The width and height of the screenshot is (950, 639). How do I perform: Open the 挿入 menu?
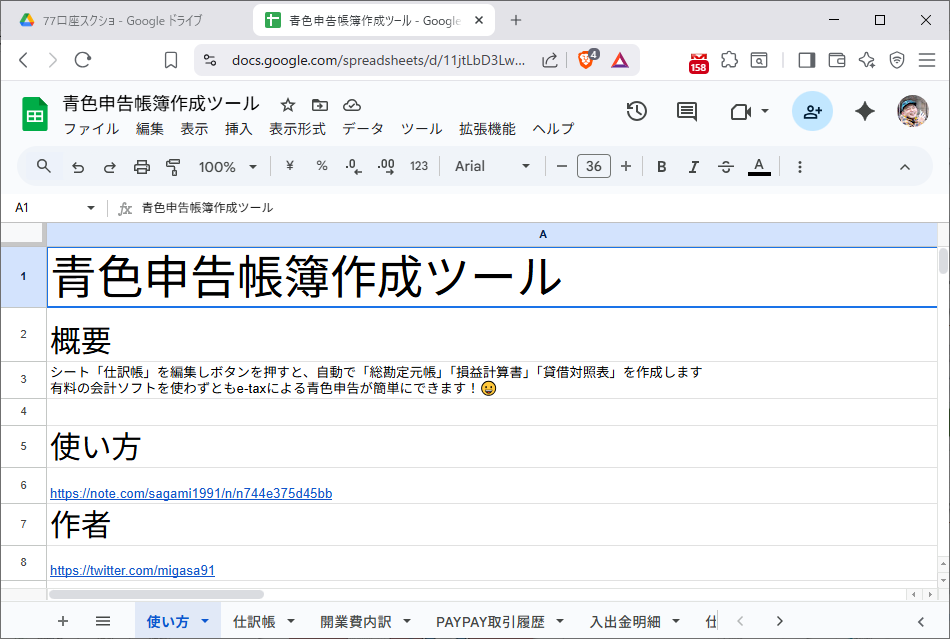point(238,128)
